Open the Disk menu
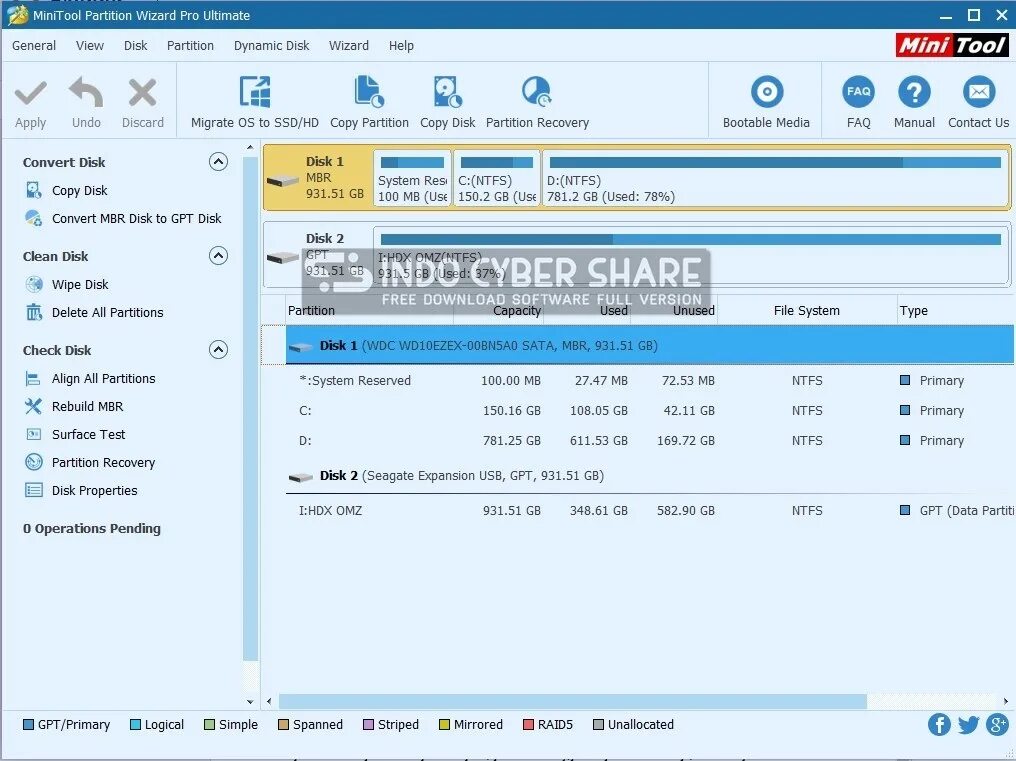 (x=135, y=45)
